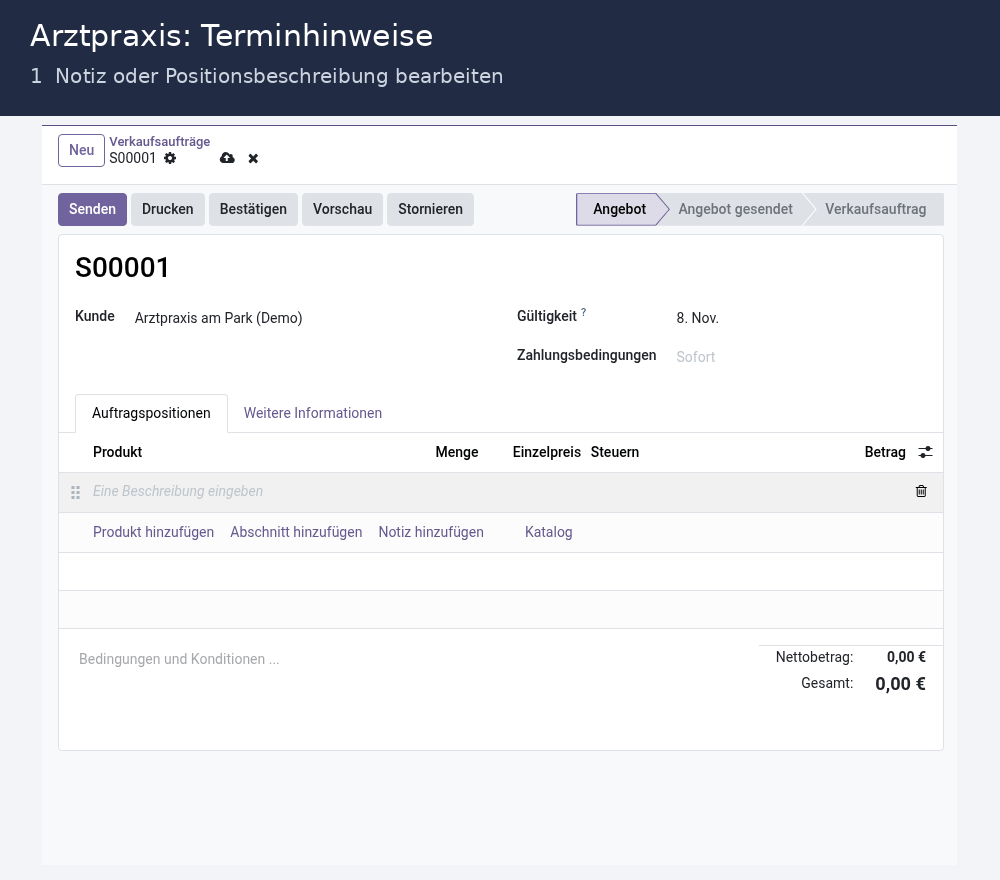Click the Steuern column header
Screen dimensions: 1000x880
(615, 452)
